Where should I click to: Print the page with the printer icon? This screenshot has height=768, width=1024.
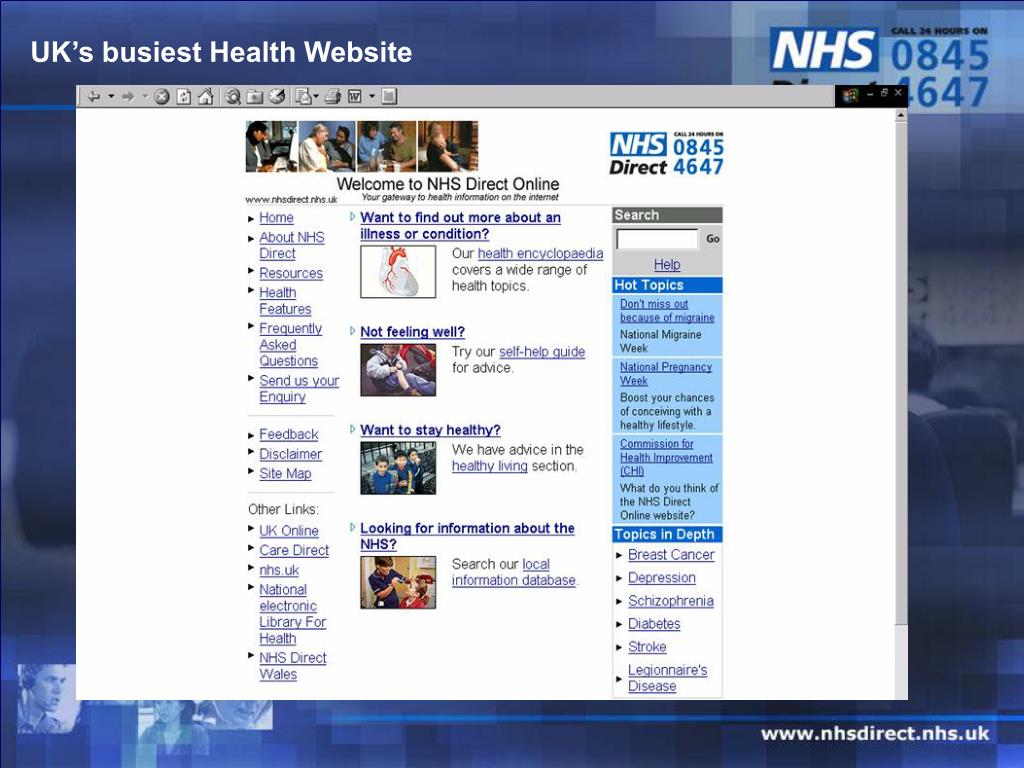coord(333,97)
